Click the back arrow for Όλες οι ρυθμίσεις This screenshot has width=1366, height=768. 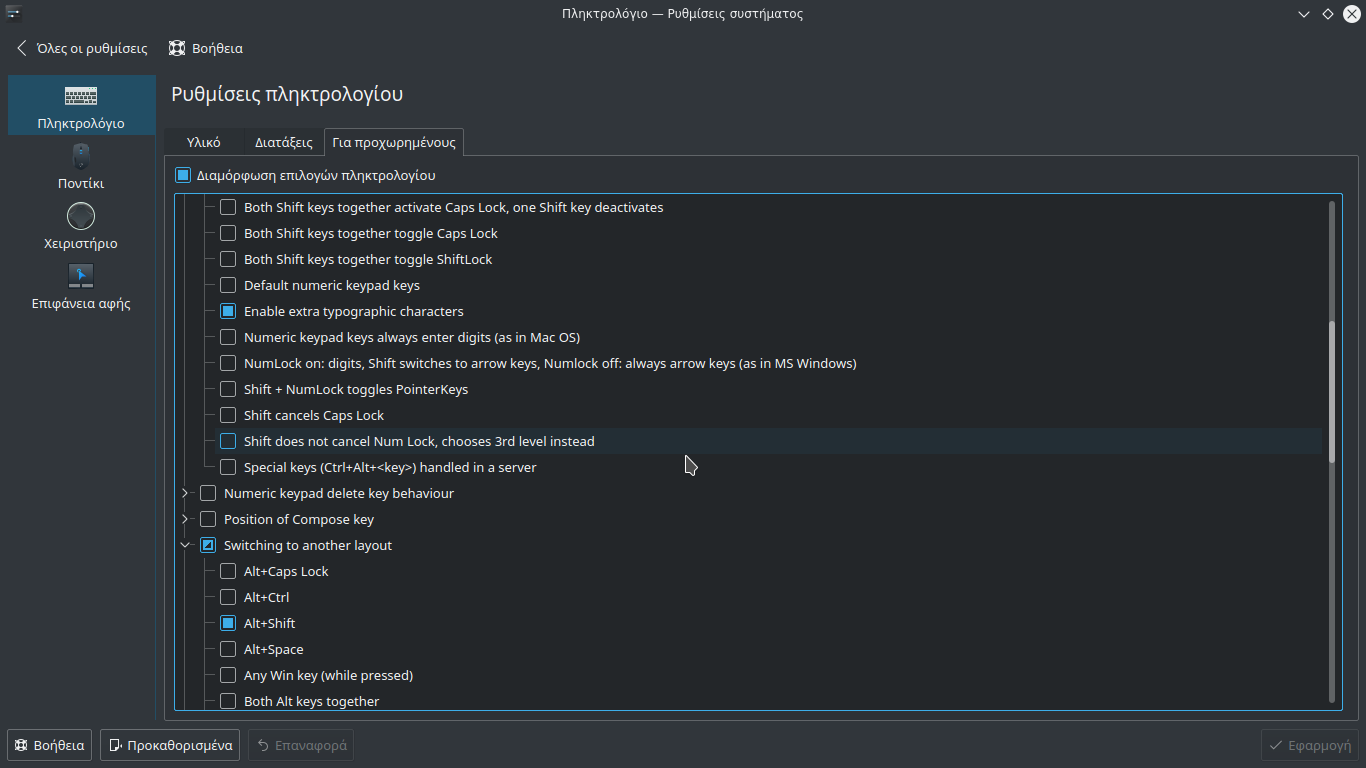tap(22, 48)
